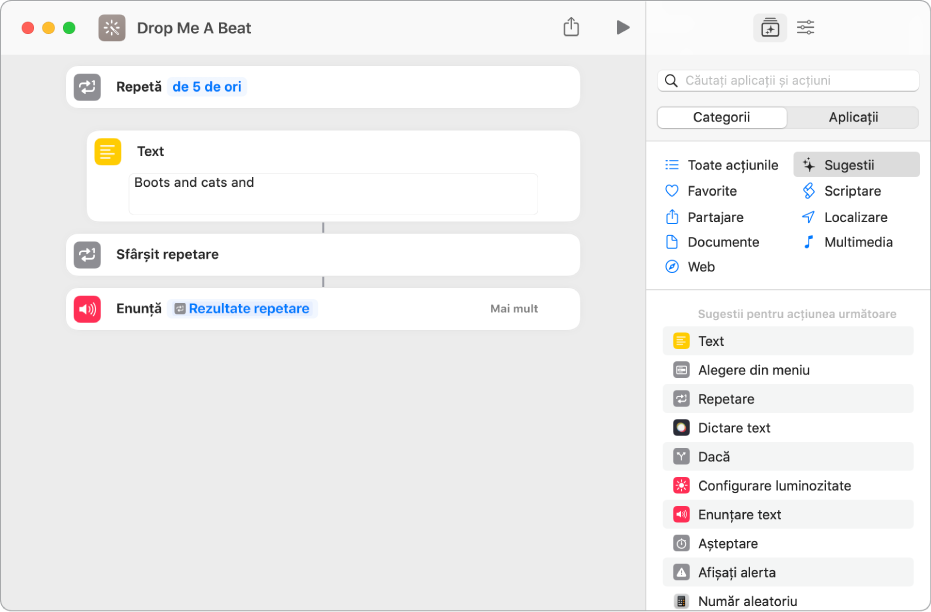Expand Mai mult options for Enunță
This screenshot has height=612, width=931.
coord(514,309)
